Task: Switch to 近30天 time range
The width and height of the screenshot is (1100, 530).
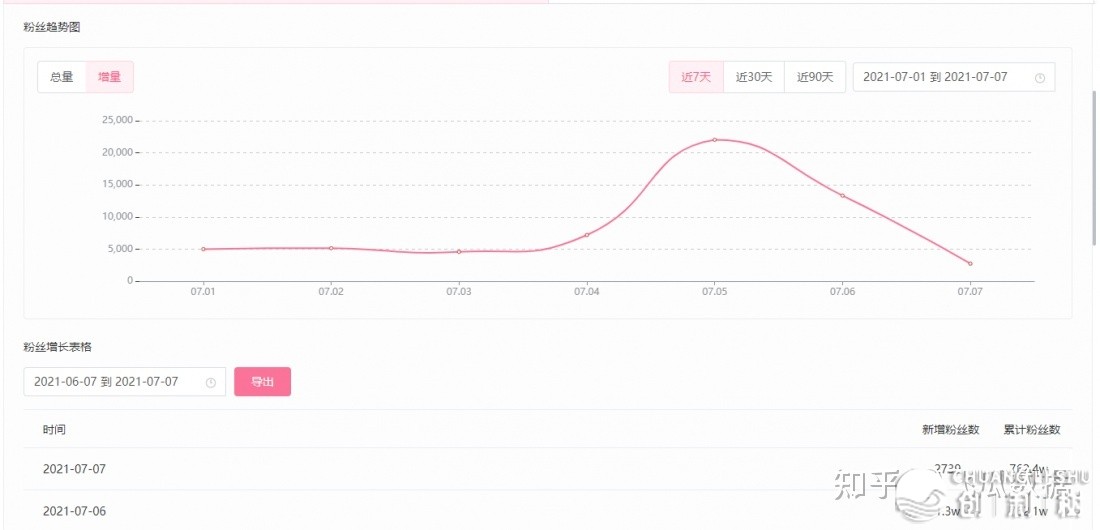Action: 754,77
